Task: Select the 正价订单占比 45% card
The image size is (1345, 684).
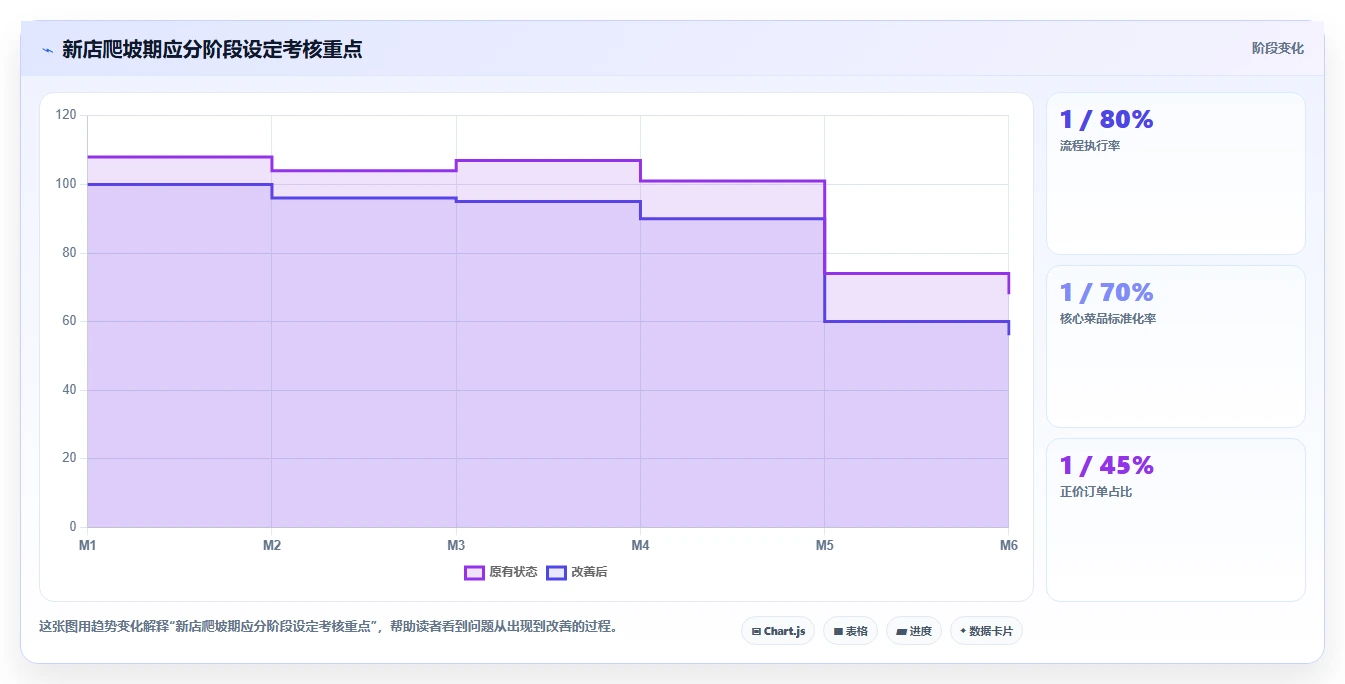Action: (x=1175, y=520)
